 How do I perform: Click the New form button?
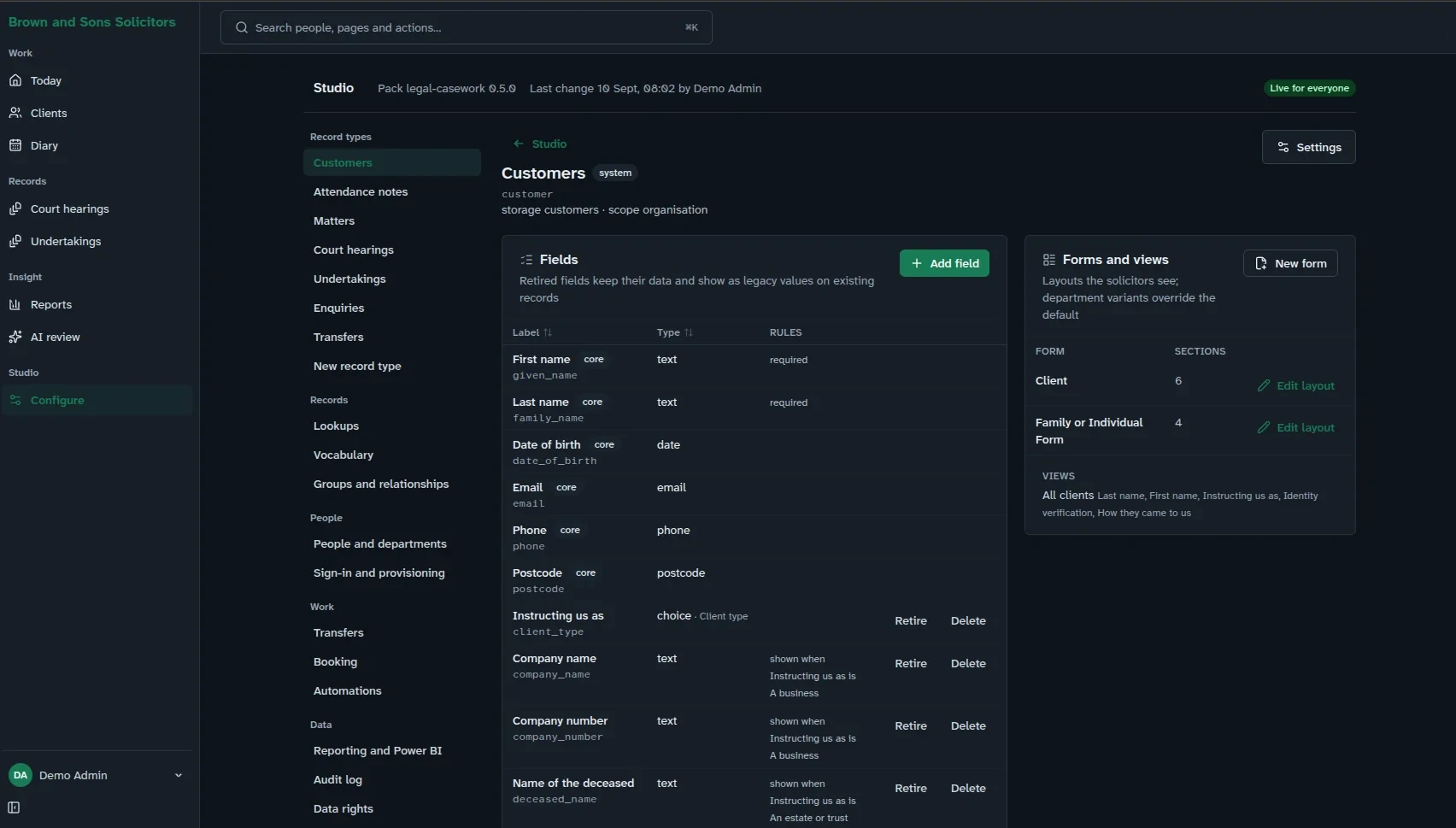1290,263
